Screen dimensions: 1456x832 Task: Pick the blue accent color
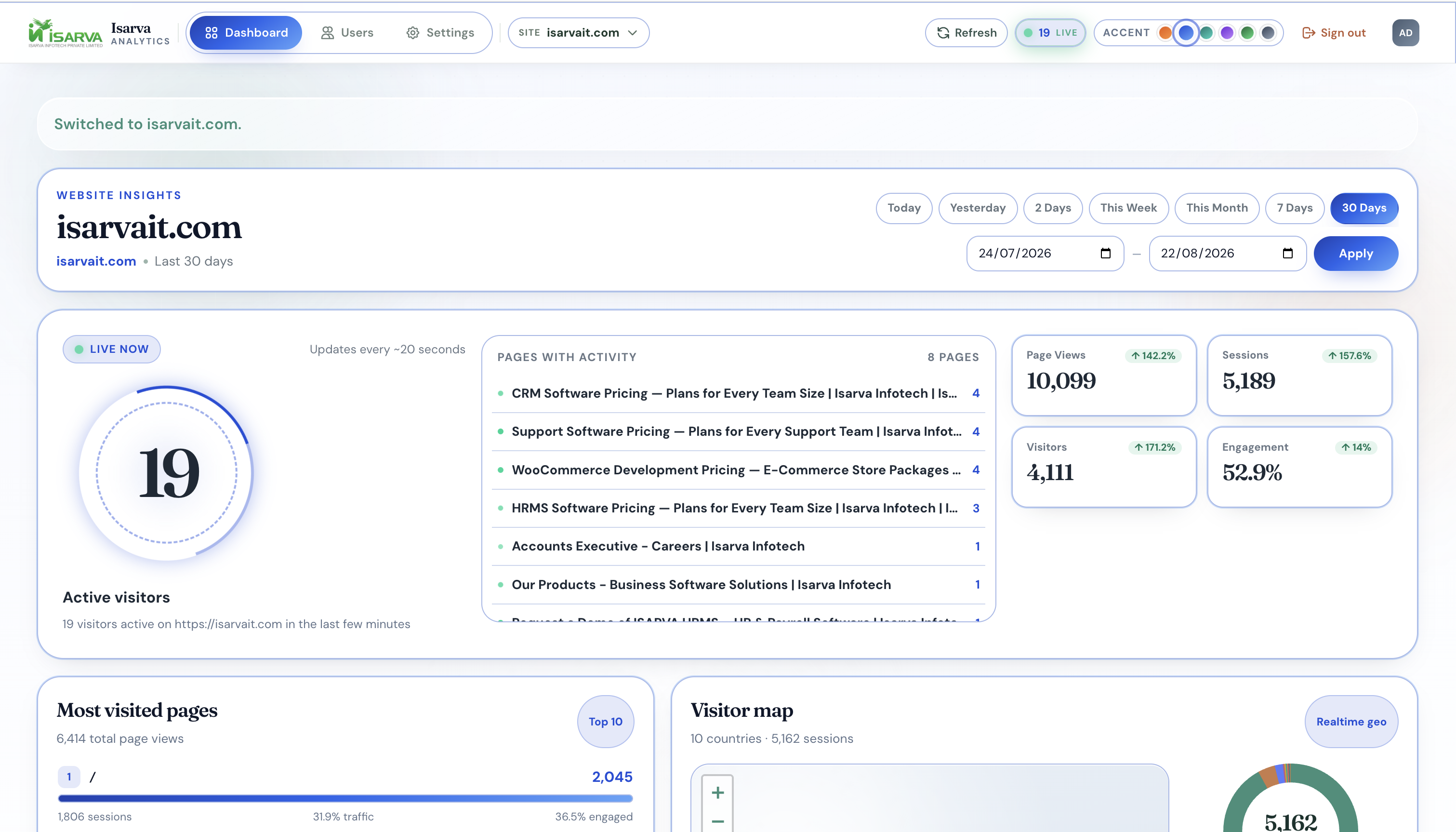pos(1186,33)
